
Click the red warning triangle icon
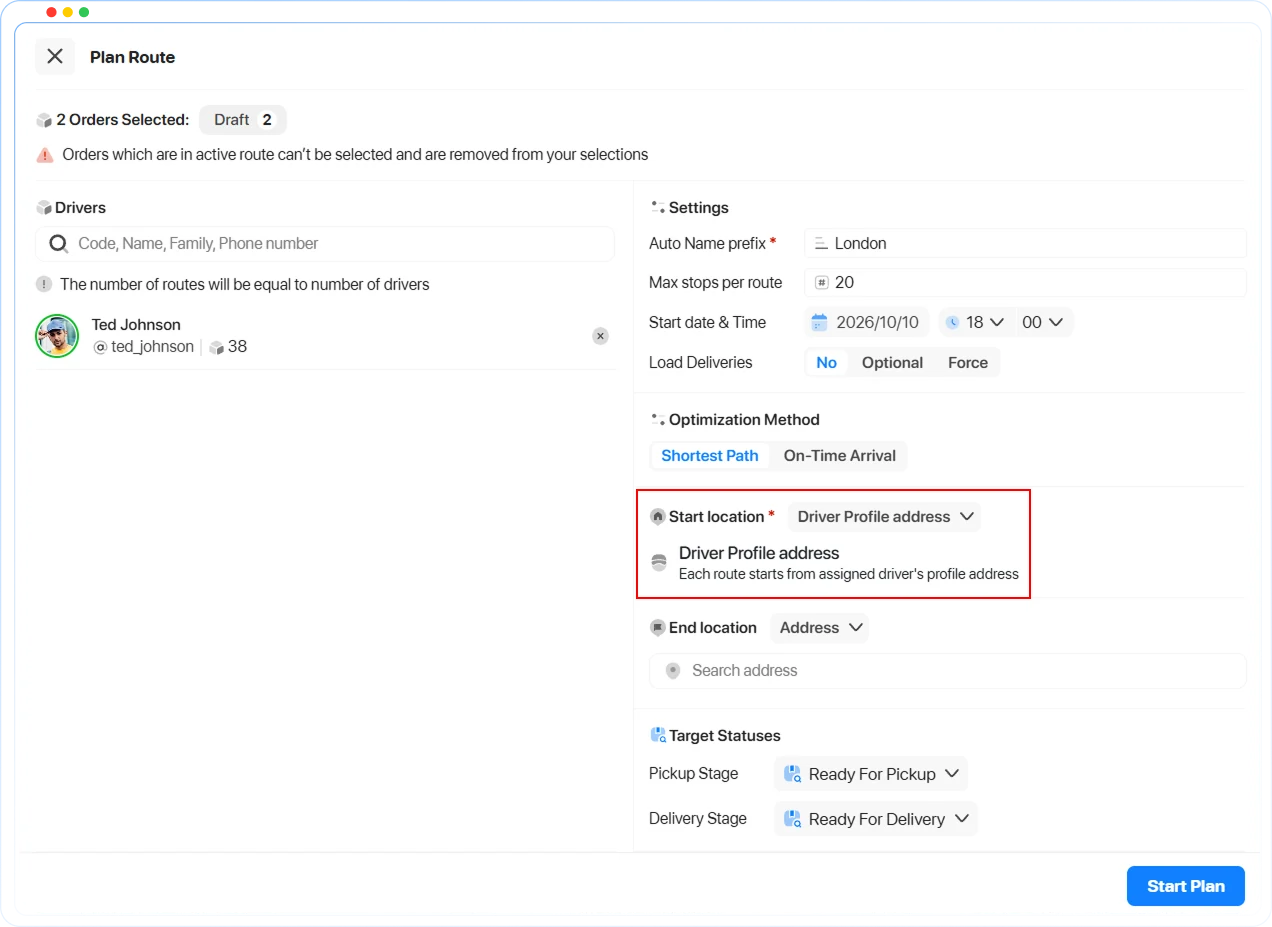click(45, 155)
